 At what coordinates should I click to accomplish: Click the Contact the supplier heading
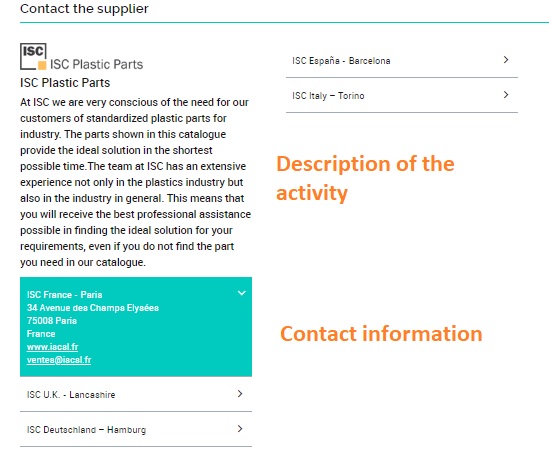click(84, 8)
